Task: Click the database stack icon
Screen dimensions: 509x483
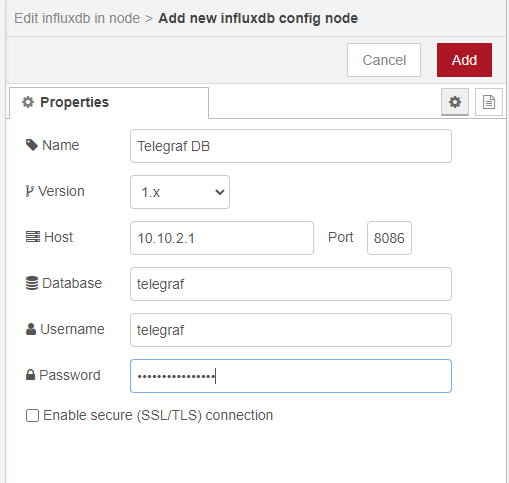Action: click(x=32, y=283)
